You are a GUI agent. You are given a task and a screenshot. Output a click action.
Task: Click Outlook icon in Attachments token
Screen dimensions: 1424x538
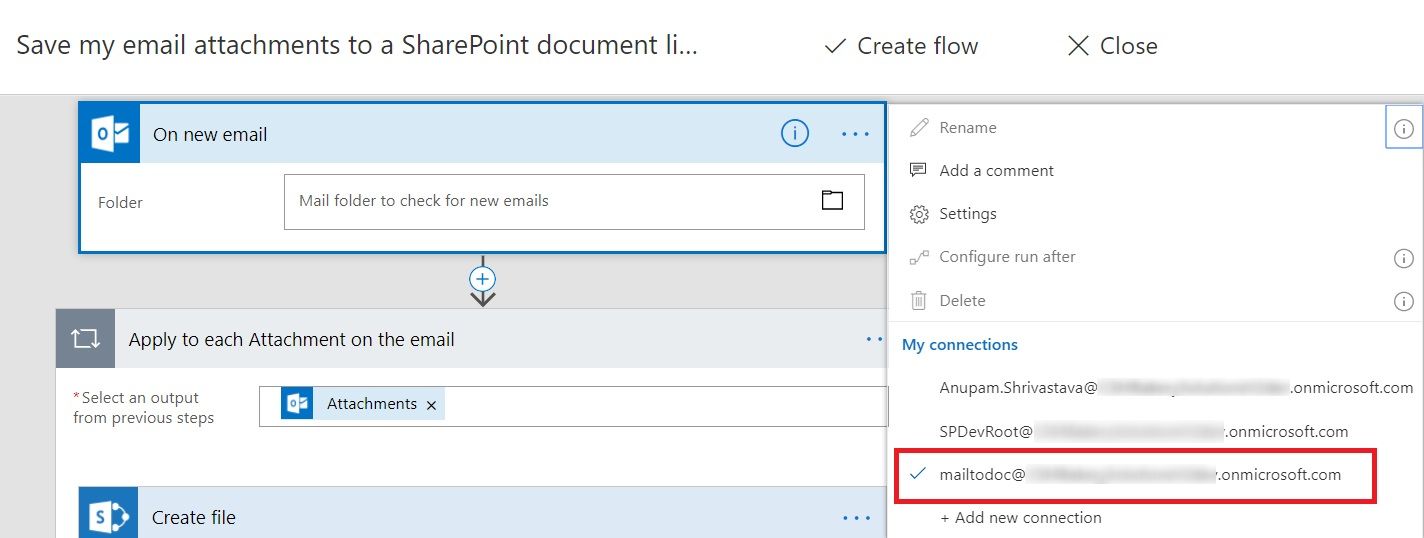tap(298, 404)
